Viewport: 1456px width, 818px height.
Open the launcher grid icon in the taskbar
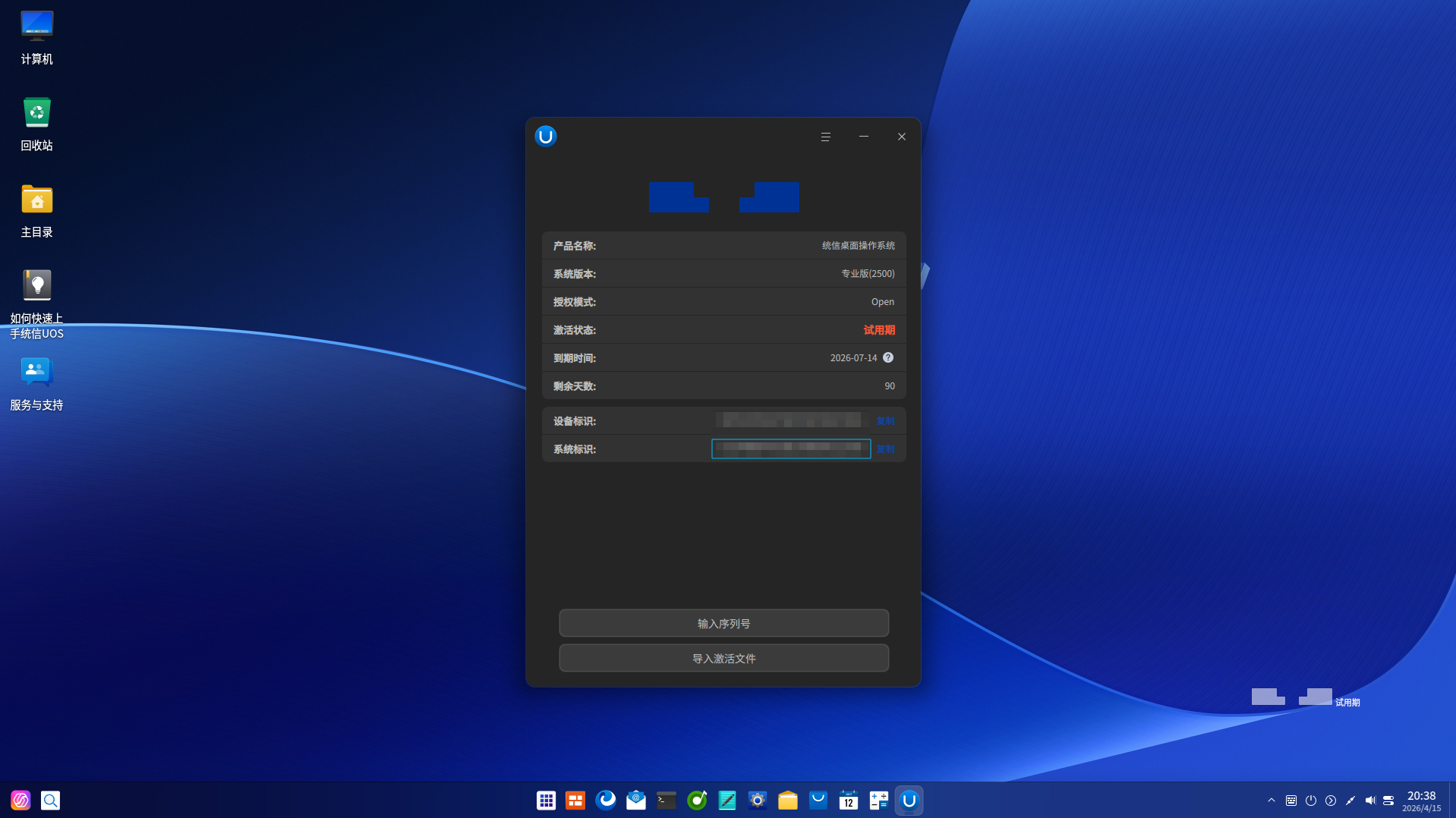point(546,800)
